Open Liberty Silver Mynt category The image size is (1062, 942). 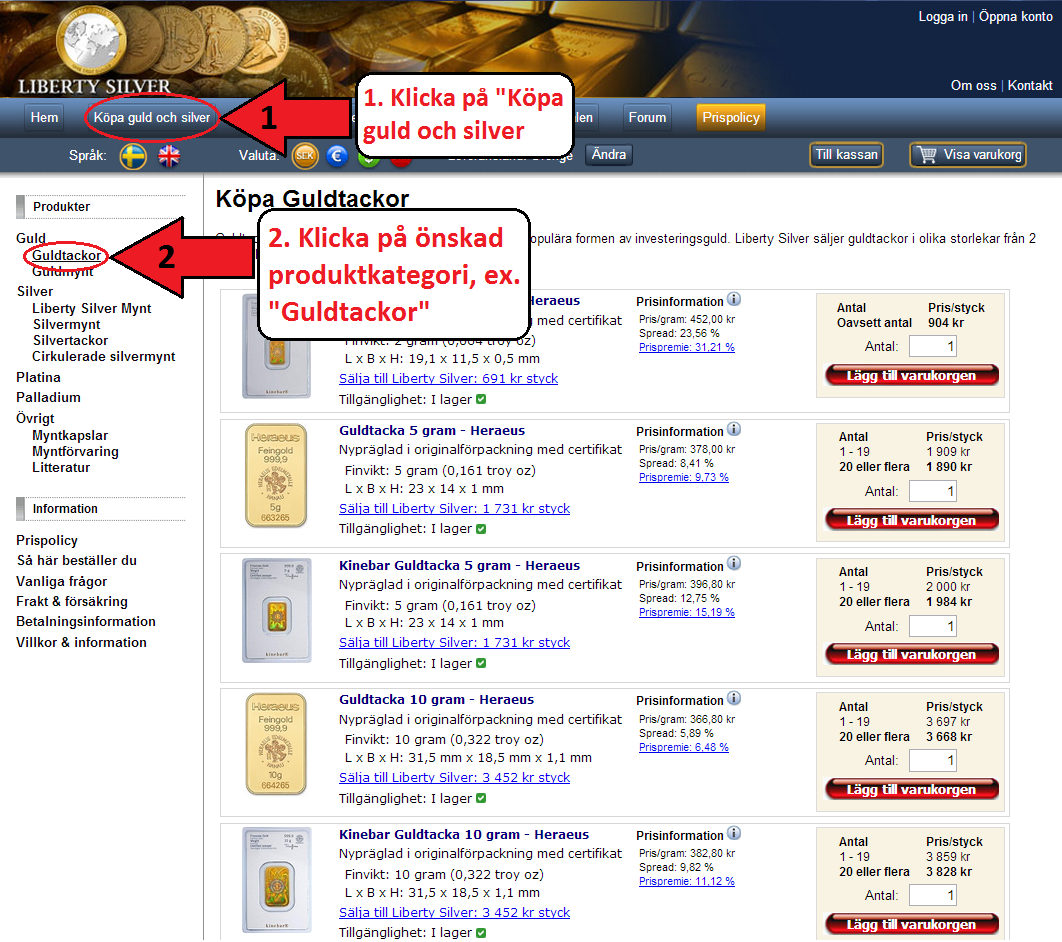pyautogui.click(x=91, y=308)
